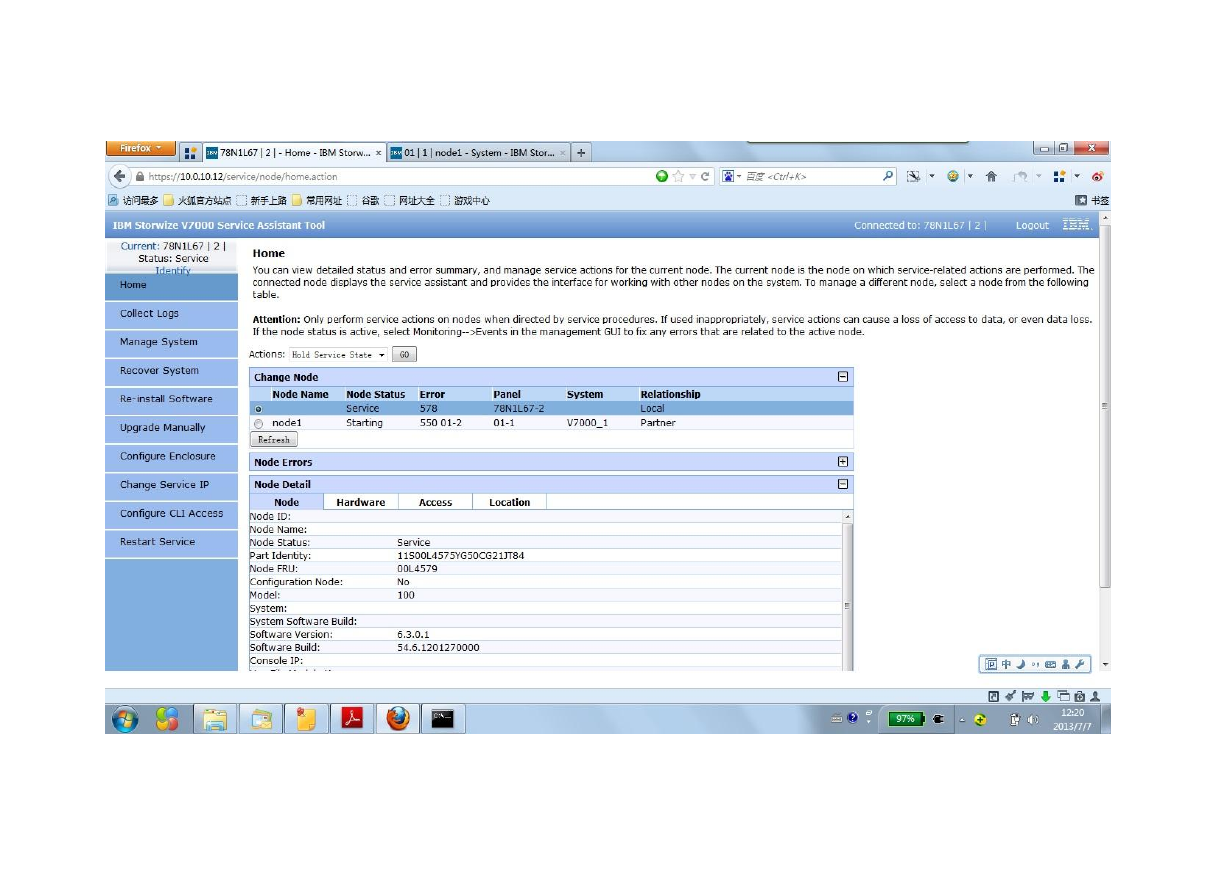This screenshot has height=869, width=1228.
Task: Open the command prompt taskbar icon
Action: 443,719
